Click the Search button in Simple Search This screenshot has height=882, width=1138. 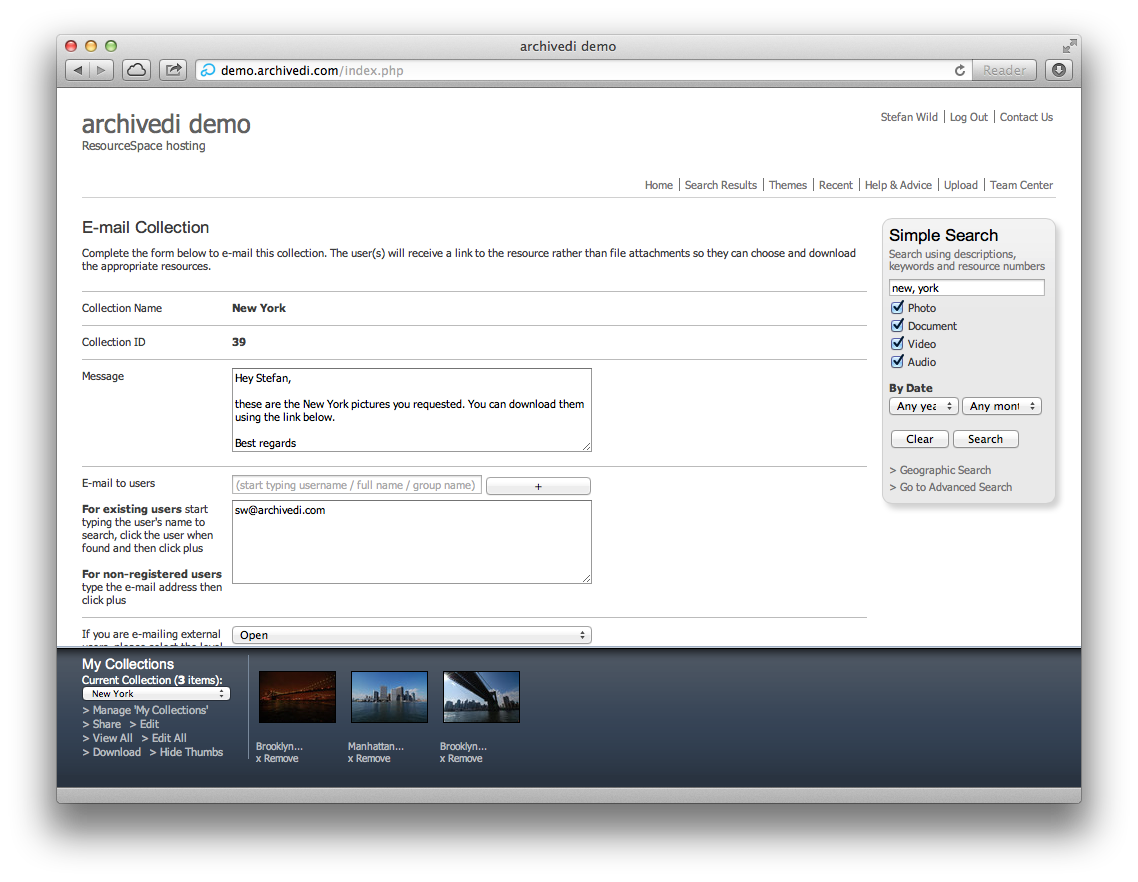pyautogui.click(x=985, y=439)
